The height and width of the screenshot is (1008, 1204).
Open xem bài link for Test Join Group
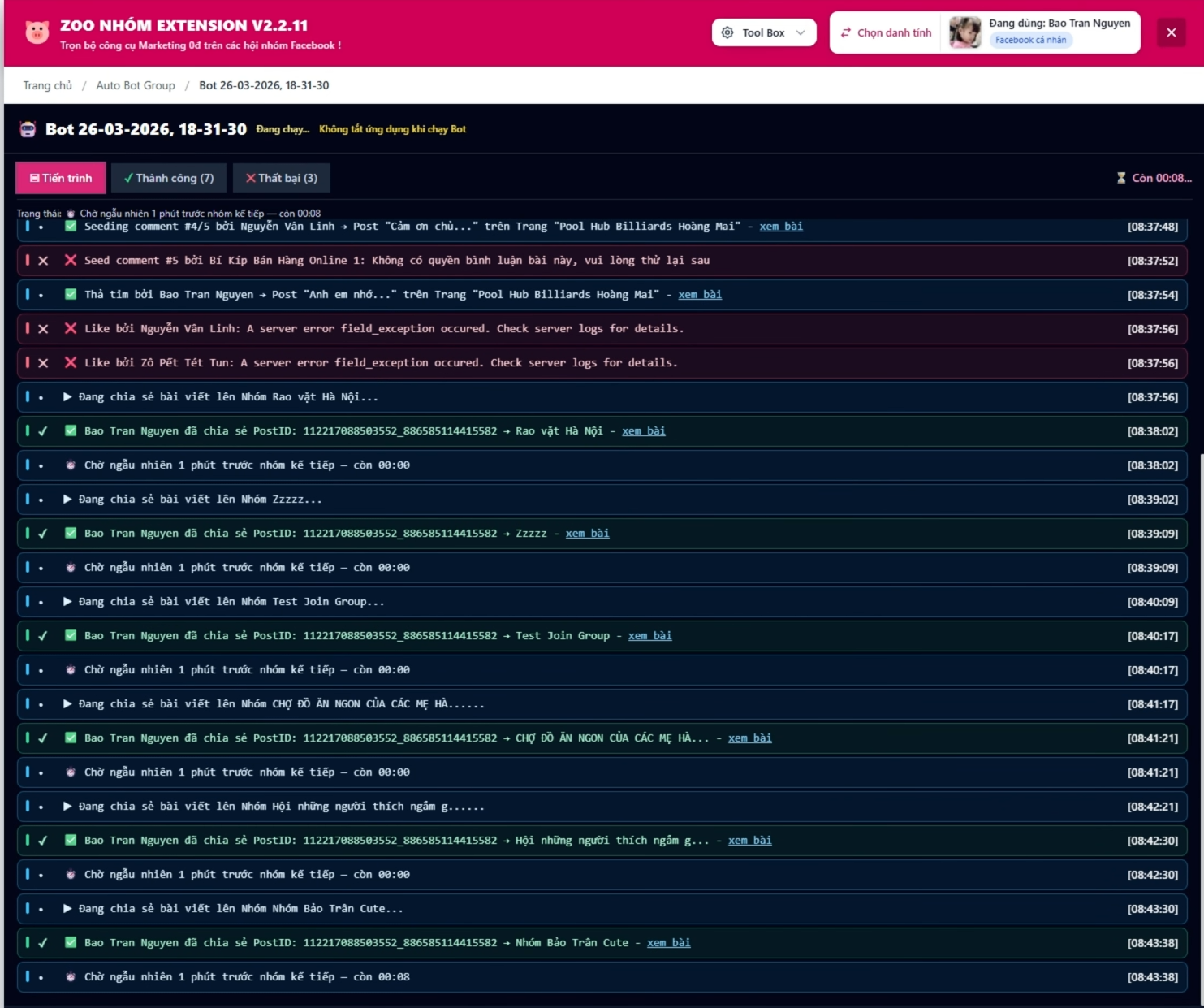coord(649,636)
